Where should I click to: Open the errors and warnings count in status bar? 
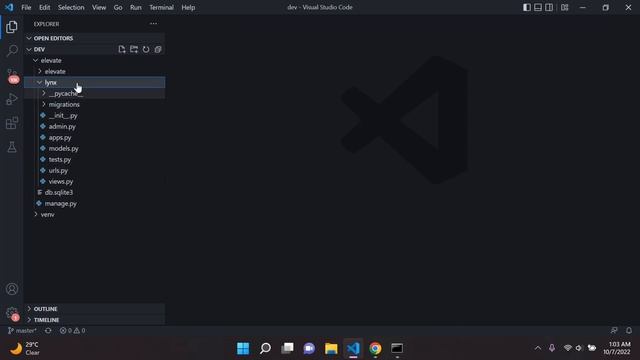[x=73, y=331]
